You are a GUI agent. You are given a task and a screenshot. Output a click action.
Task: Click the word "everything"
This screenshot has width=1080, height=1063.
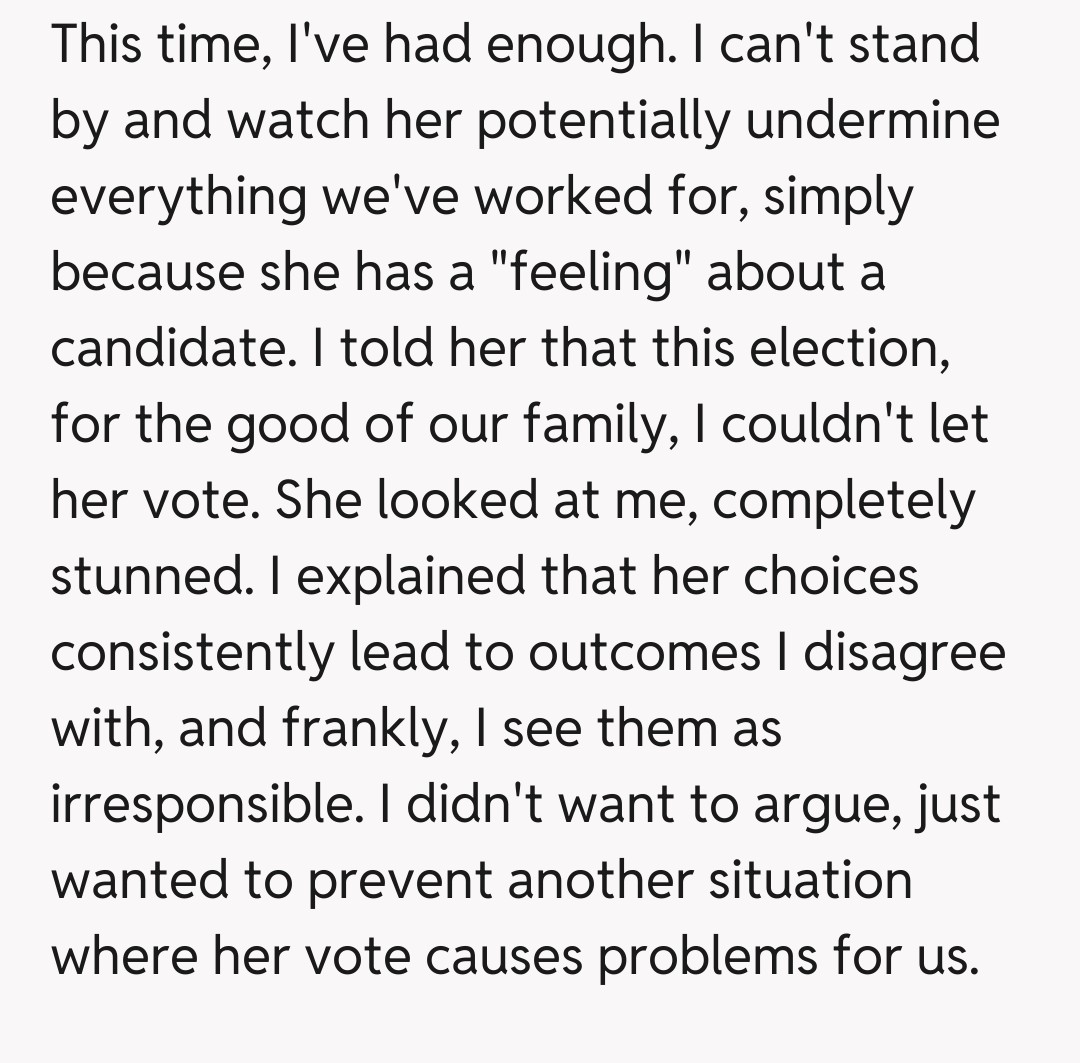(x=180, y=198)
